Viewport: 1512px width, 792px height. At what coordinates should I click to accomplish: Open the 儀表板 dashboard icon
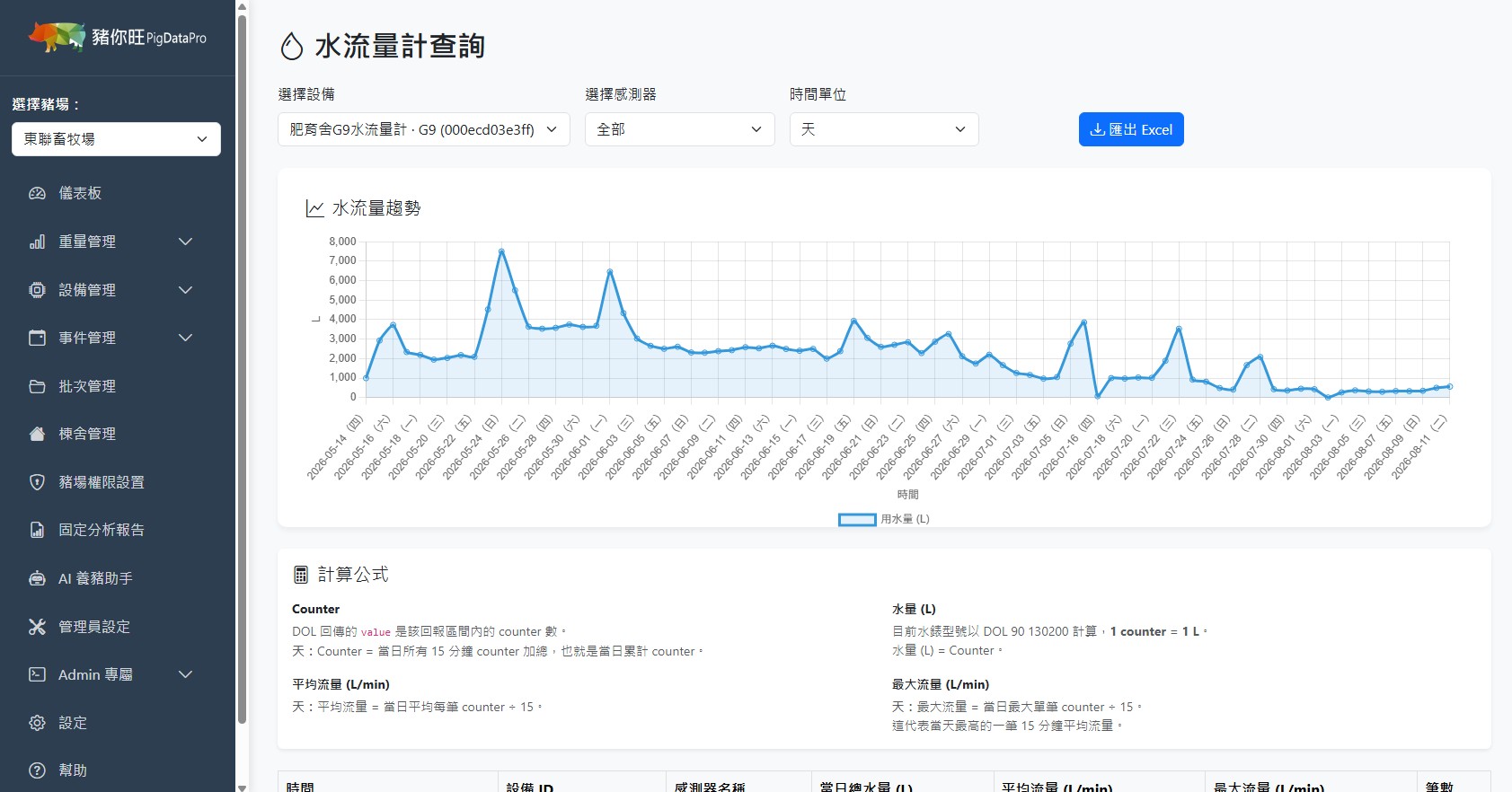click(x=37, y=193)
